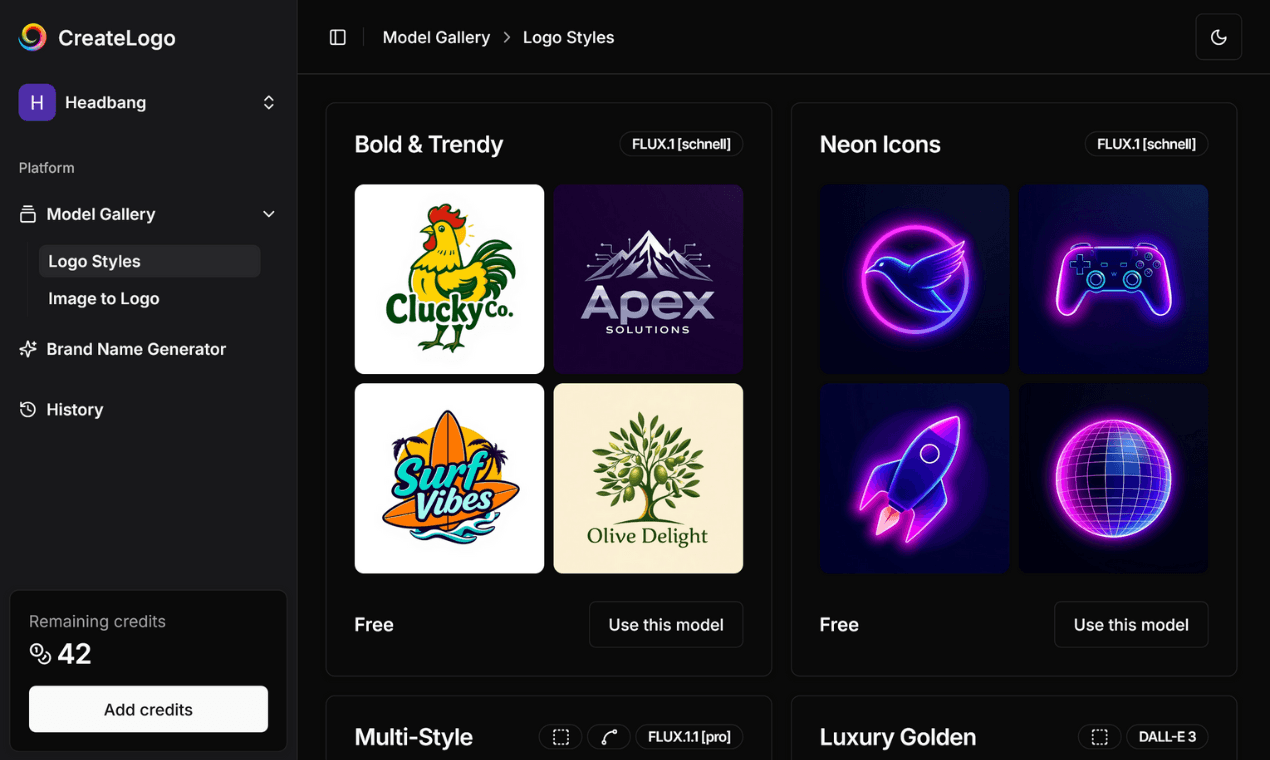Click the History clock icon
The width and height of the screenshot is (1270, 760).
(x=28, y=409)
